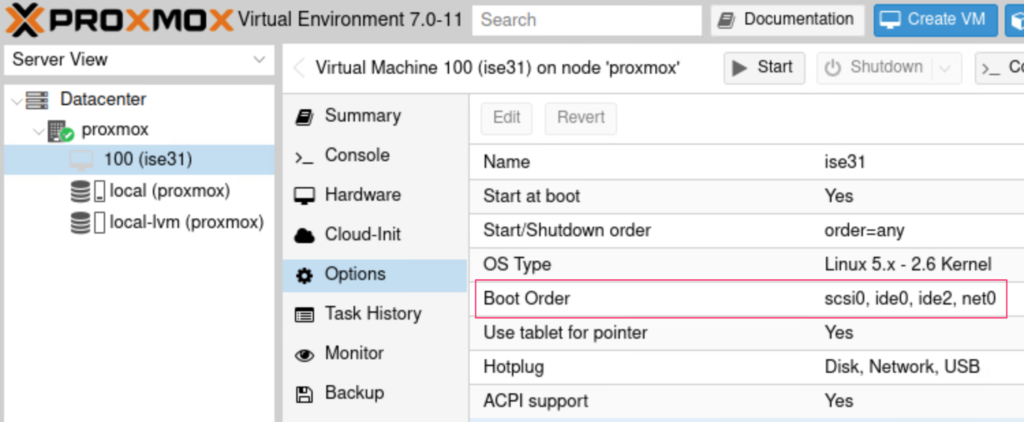This screenshot has height=422, width=1024.
Task: Select the Name option row
Action: coord(746,162)
